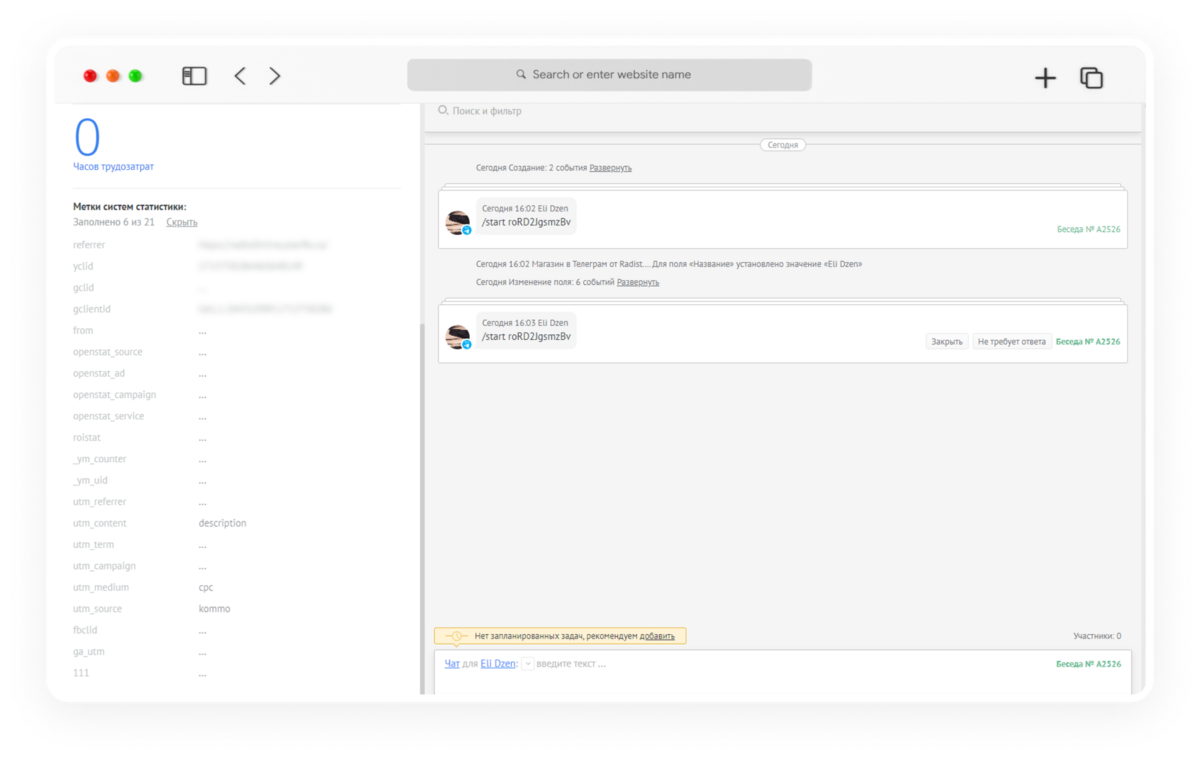Hide the statistics labels via Скрыть
Image resolution: width=1200 pixels, height=757 pixels.
point(182,222)
